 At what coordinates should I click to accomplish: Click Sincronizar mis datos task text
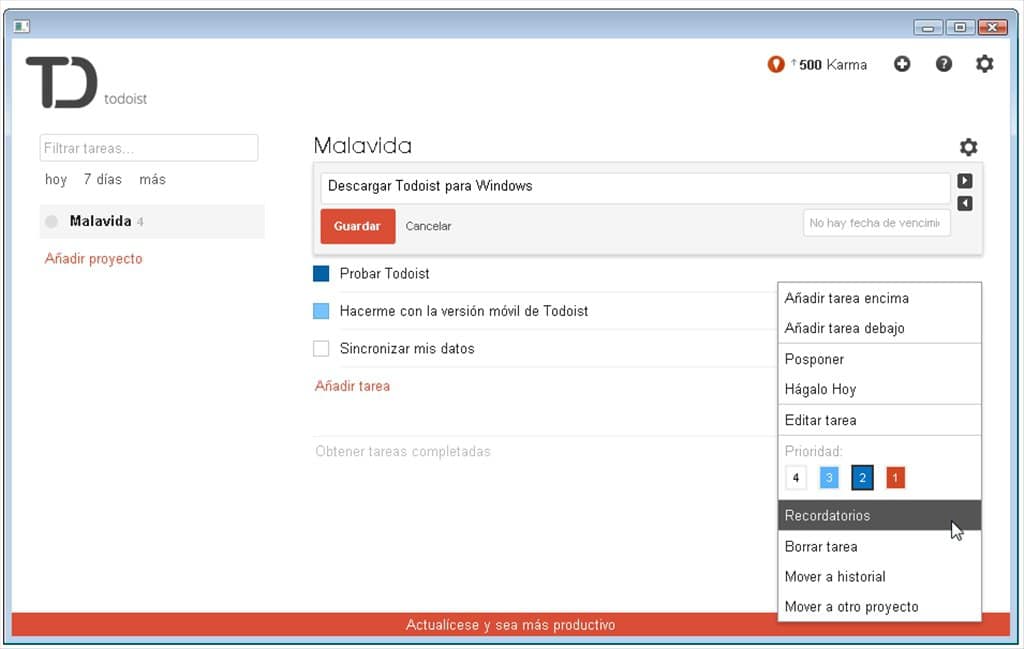tap(407, 349)
